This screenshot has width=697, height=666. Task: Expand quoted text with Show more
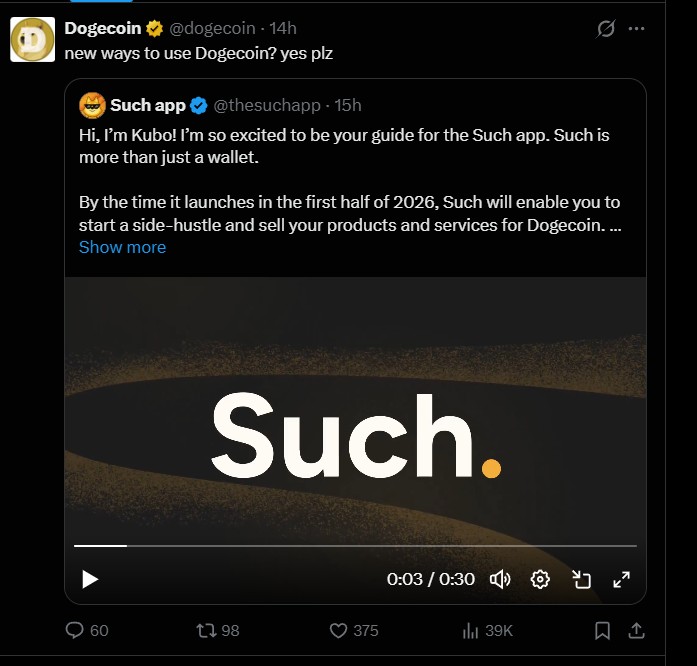click(x=122, y=247)
